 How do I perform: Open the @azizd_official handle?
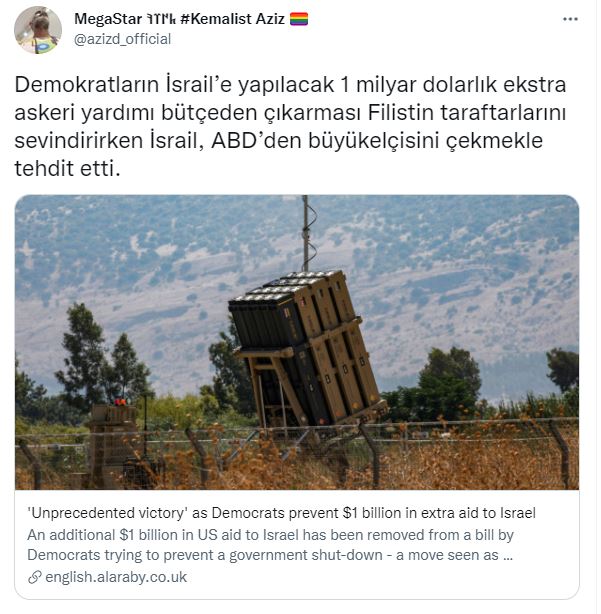click(x=123, y=39)
